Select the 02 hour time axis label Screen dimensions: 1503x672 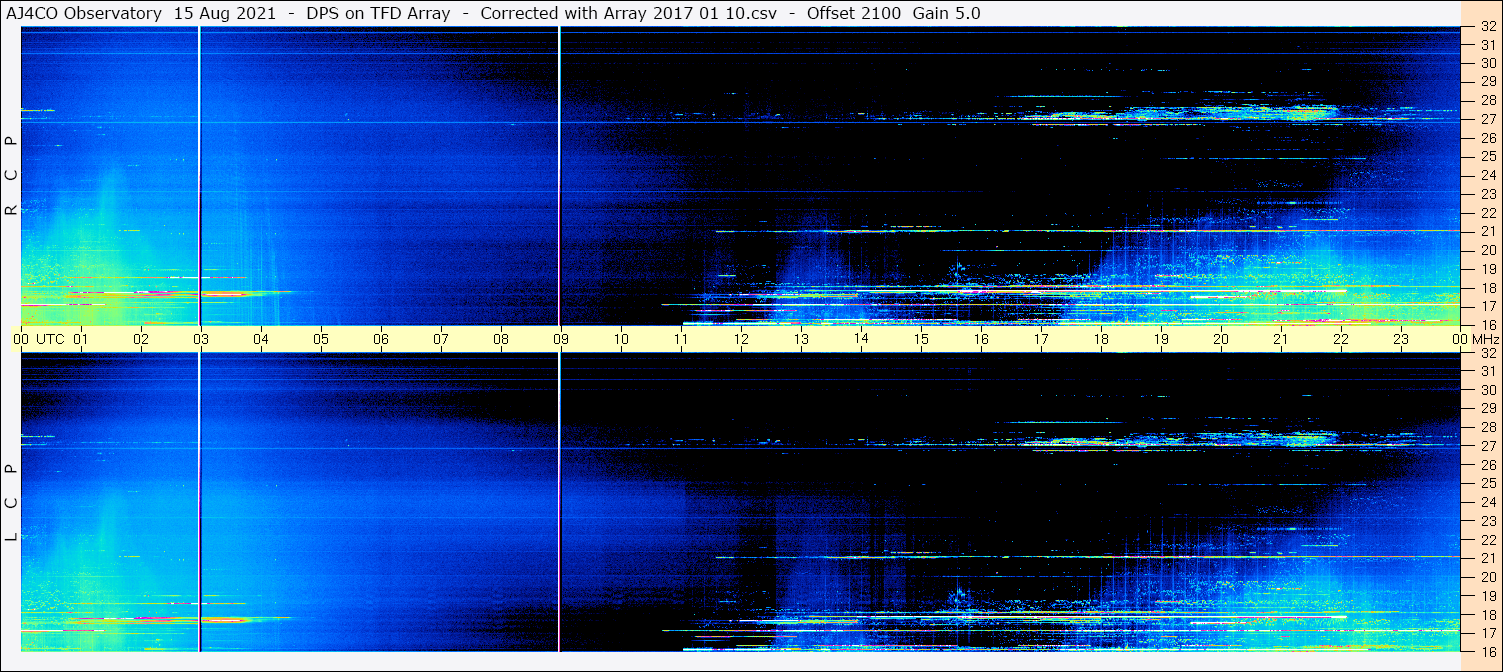click(140, 339)
